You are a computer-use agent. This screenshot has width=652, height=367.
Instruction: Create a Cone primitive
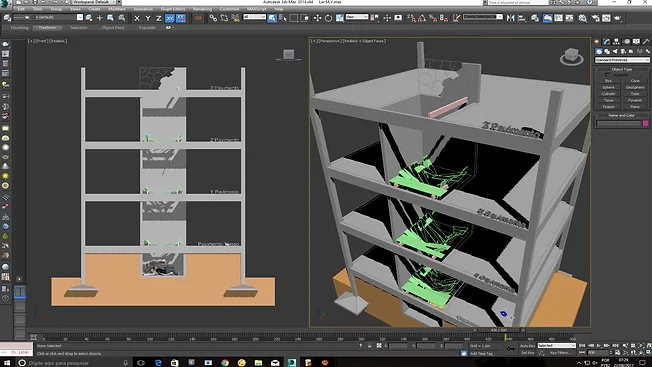pyautogui.click(x=635, y=81)
